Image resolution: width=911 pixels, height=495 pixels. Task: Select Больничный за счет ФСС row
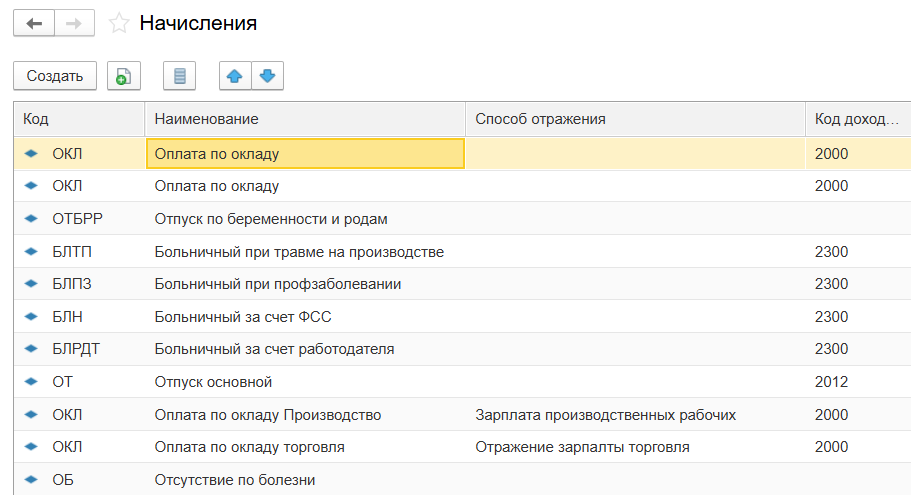coord(462,317)
